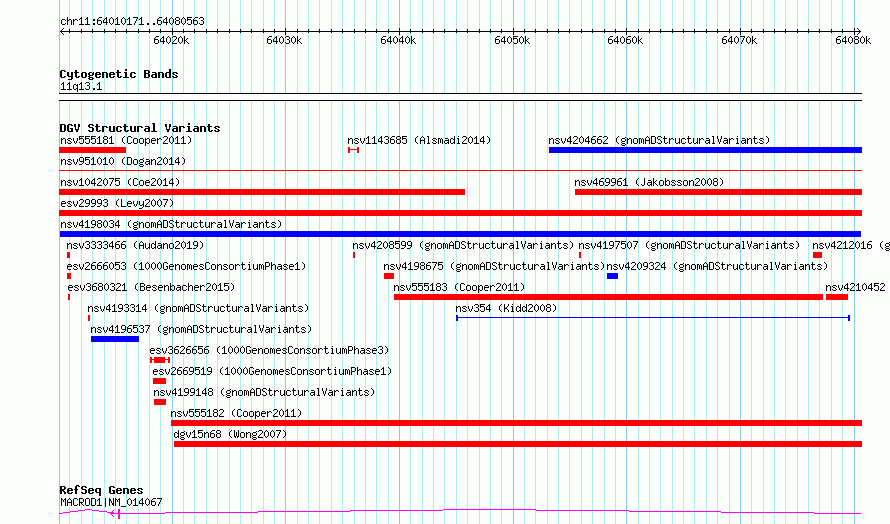Click esv3626656 (1000GenomesConsortiumPhase3) label

270,350
